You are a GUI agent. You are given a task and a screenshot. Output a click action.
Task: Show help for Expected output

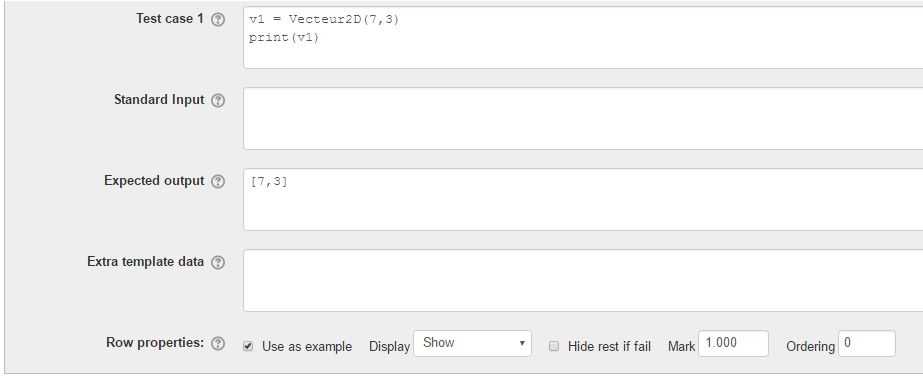[x=218, y=181]
